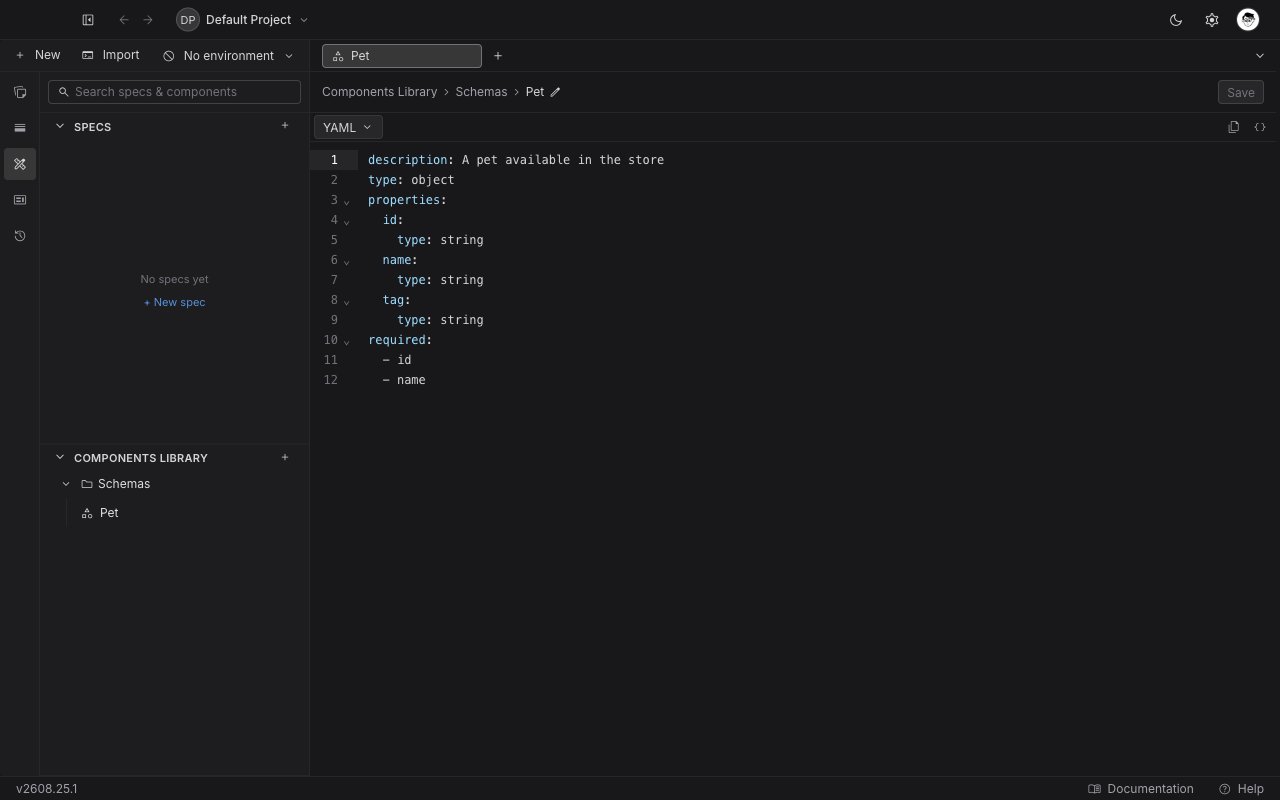
Task: Click '- id' required entry
Action: (397, 360)
